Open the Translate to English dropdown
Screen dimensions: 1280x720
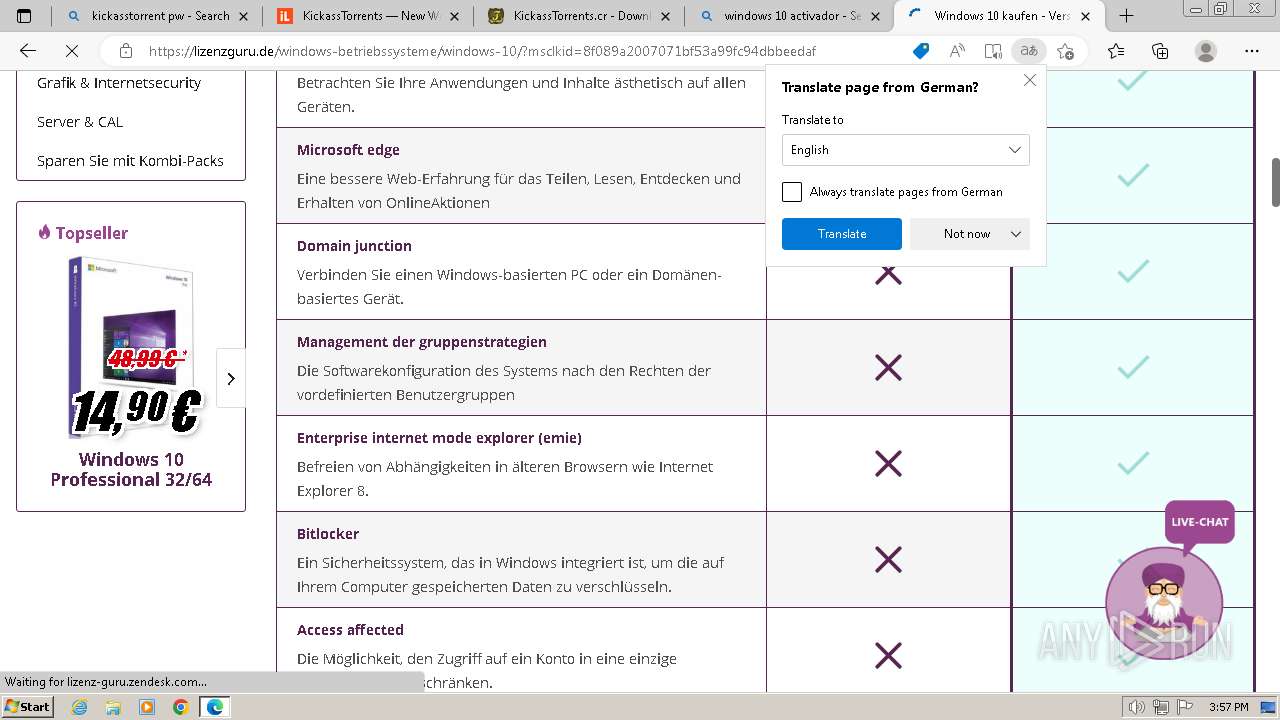click(x=905, y=150)
